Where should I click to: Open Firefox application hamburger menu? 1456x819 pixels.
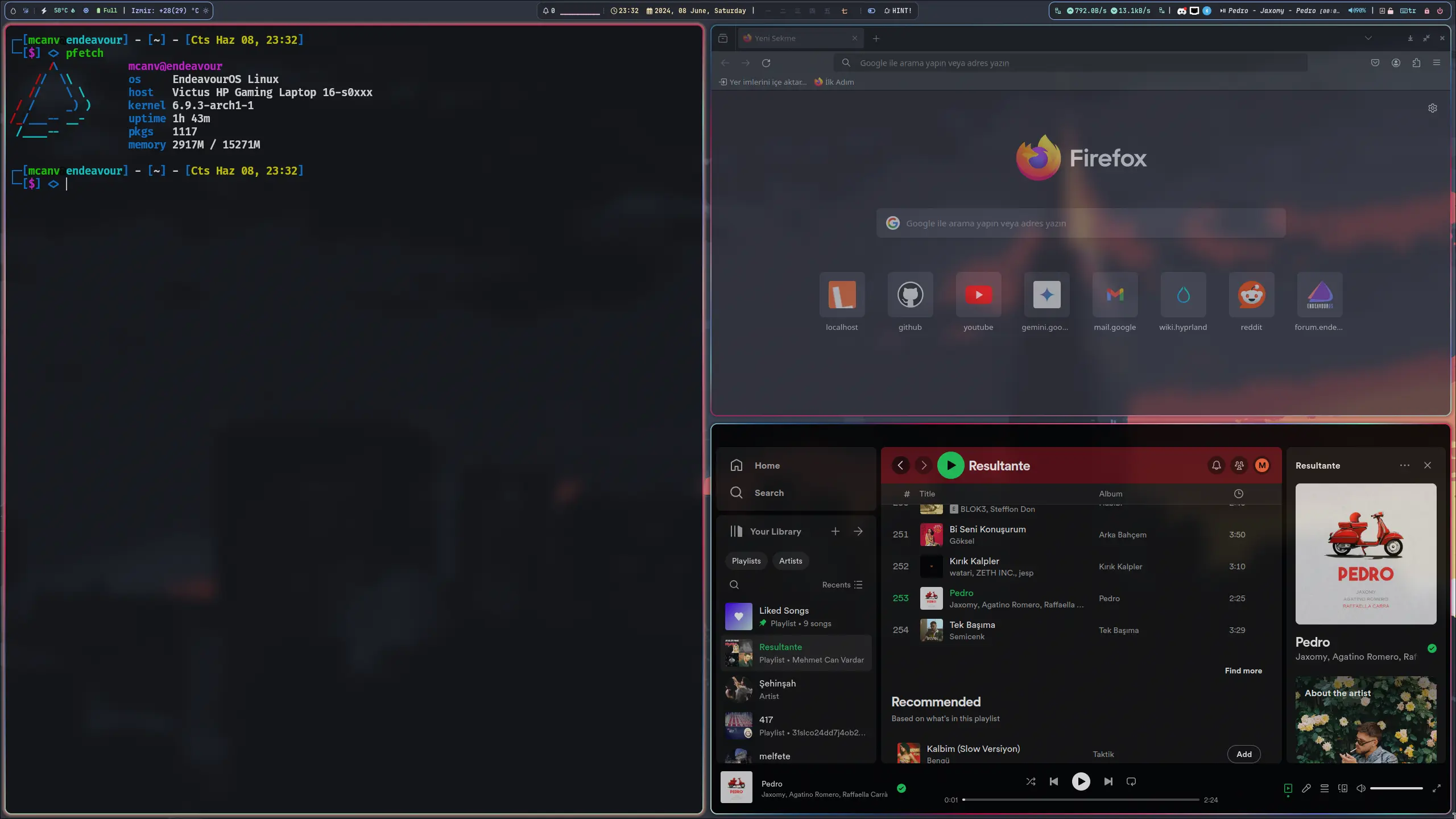[1437, 63]
